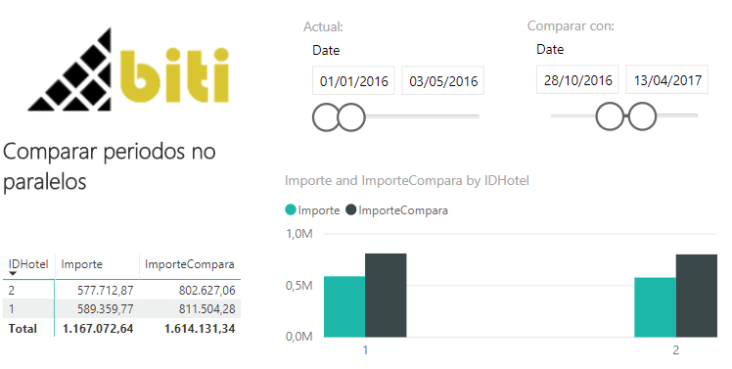This screenshot has height=369, width=732.
Task: Click the dark ImporteCompara bar for hotel 1
Action: [x=386, y=295]
